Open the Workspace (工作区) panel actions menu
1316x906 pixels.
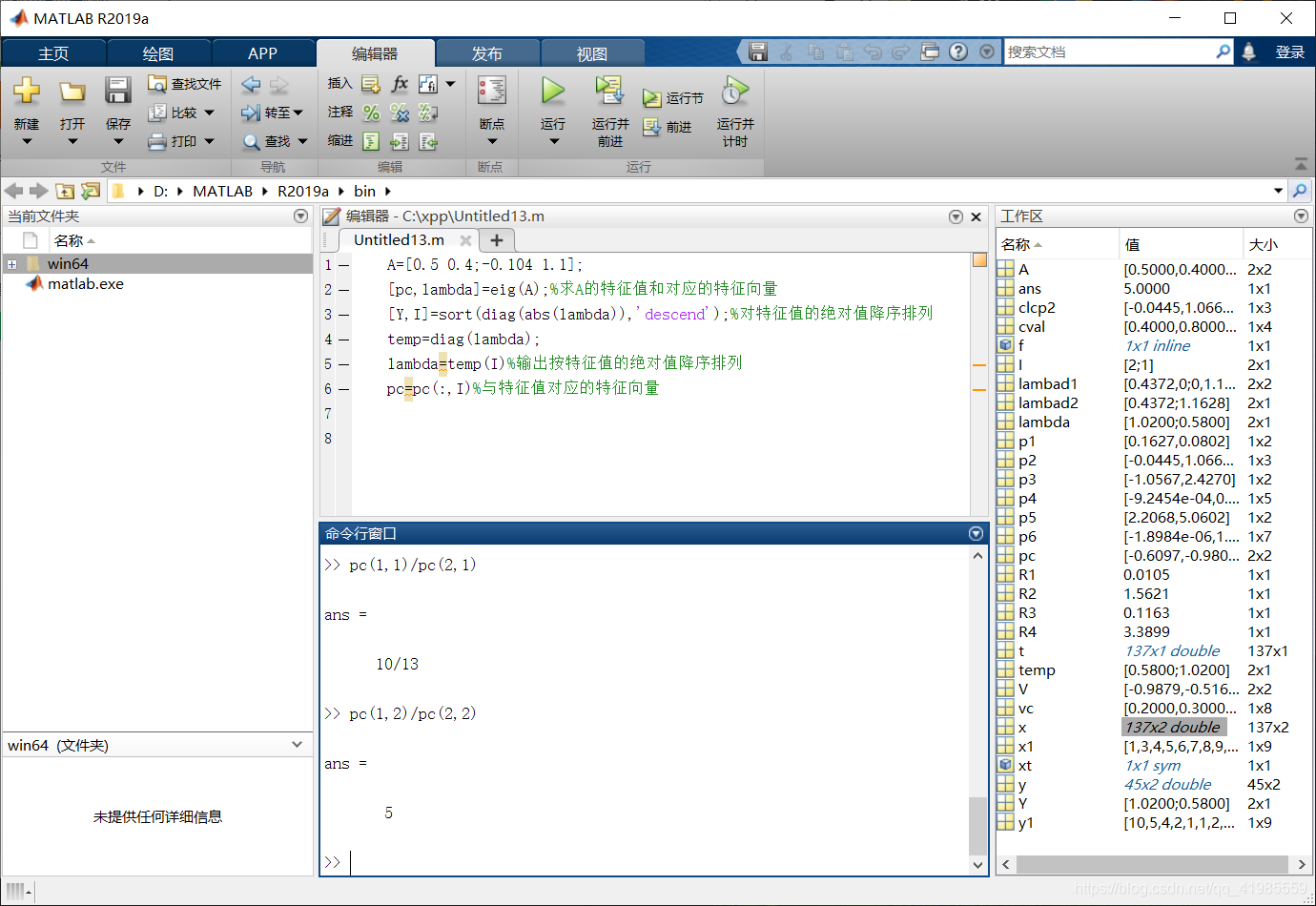click(1301, 216)
